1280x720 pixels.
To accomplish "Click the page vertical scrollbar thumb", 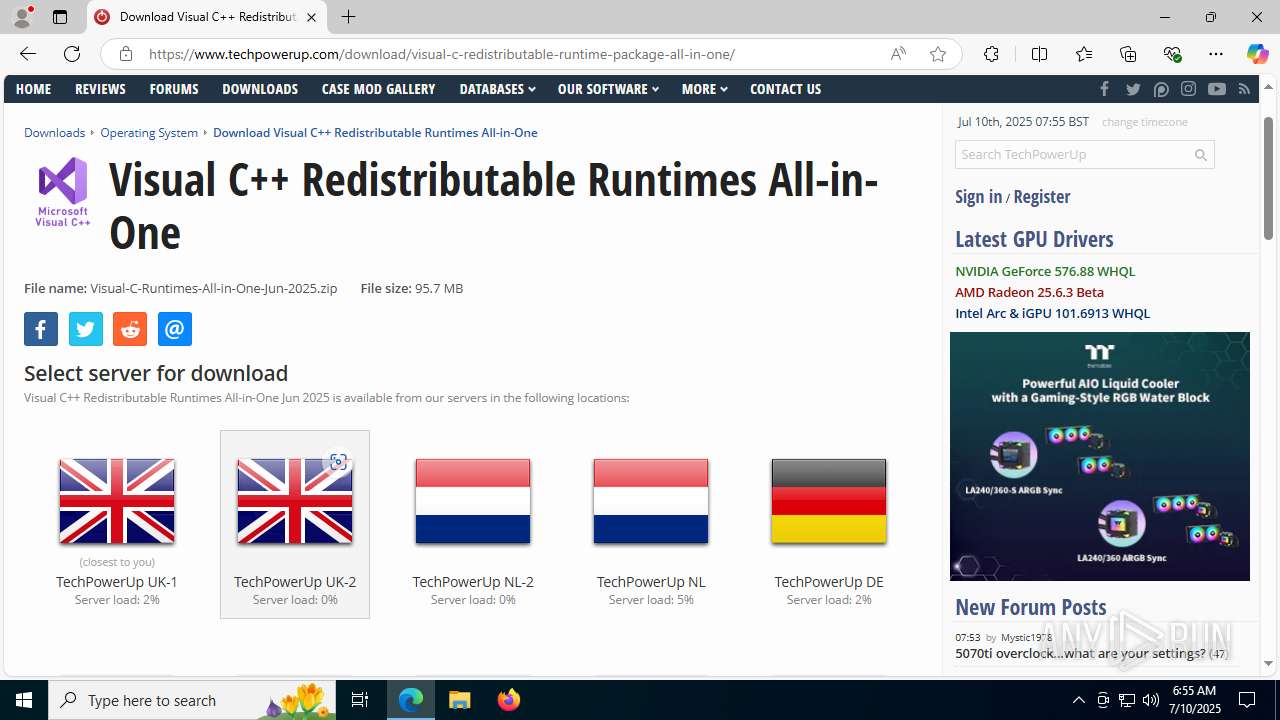I will [x=1268, y=178].
